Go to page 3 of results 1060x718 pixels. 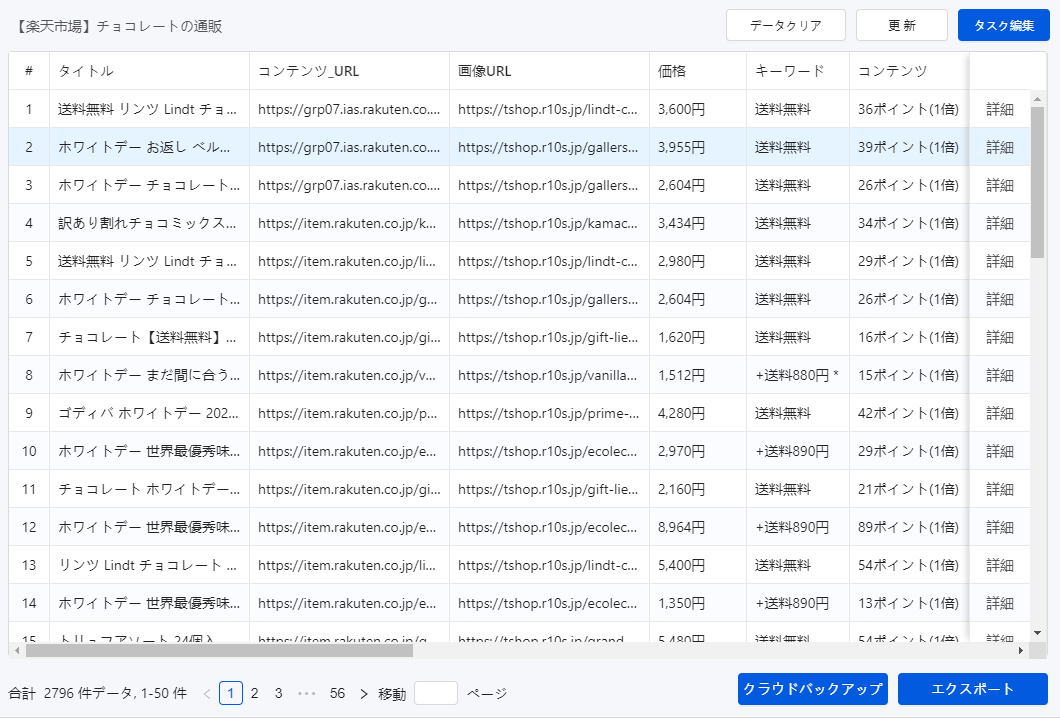(x=279, y=693)
